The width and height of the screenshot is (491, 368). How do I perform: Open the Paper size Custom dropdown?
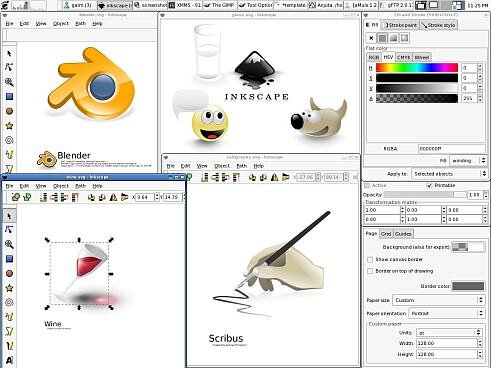(x=438, y=300)
